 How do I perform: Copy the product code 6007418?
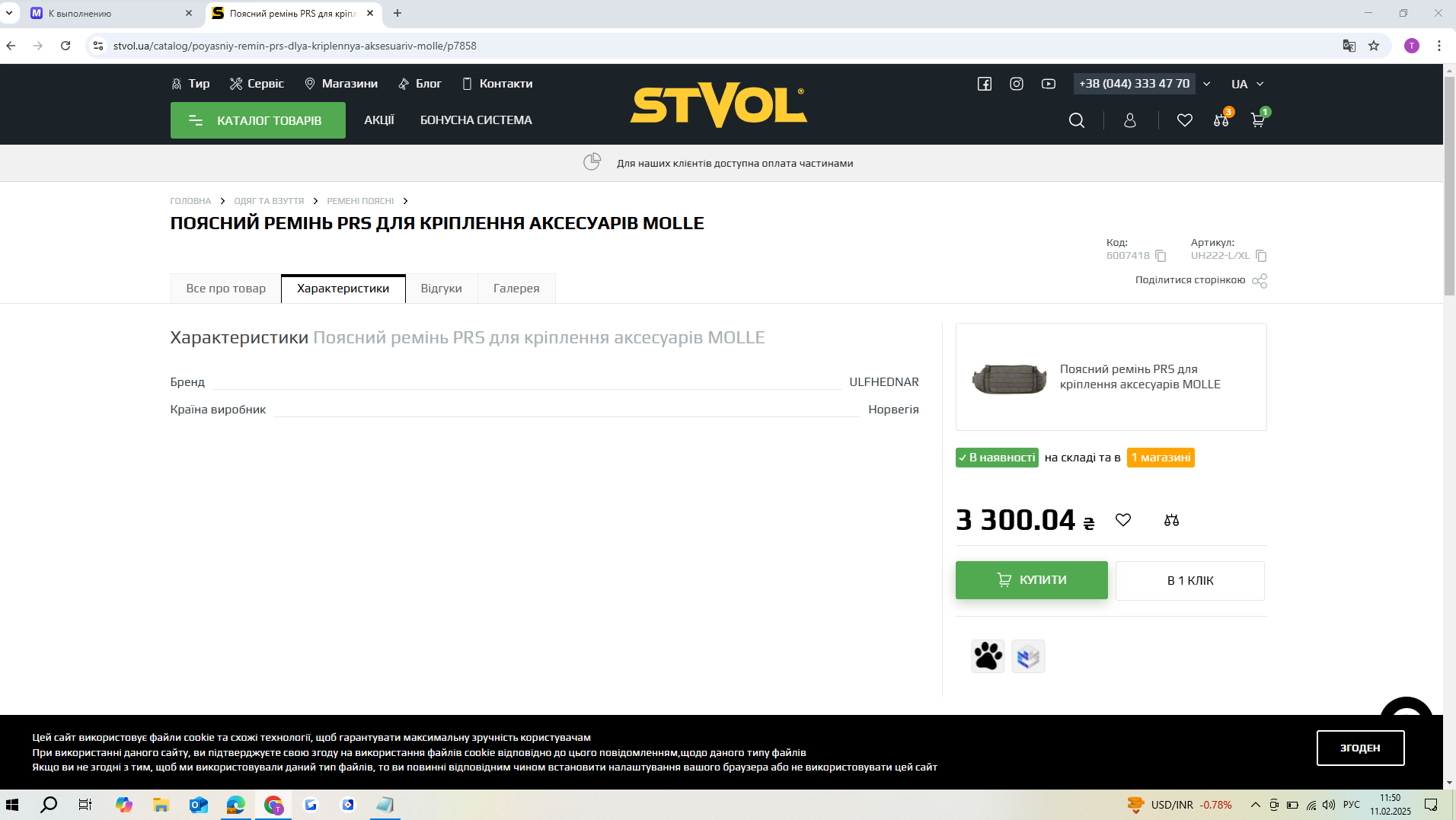1161,256
